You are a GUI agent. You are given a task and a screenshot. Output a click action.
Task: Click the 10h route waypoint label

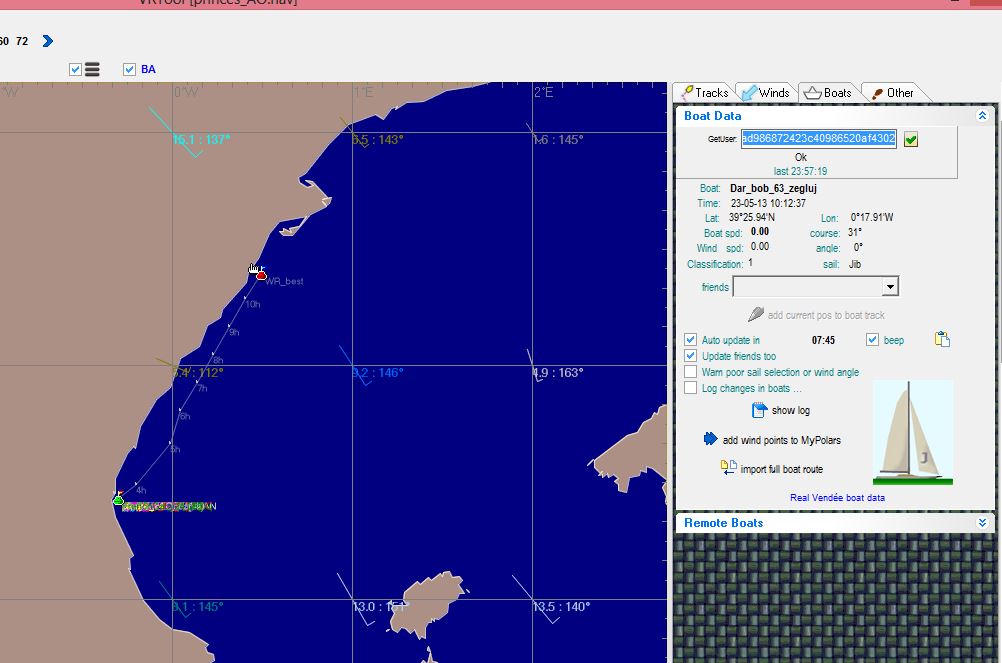point(253,304)
